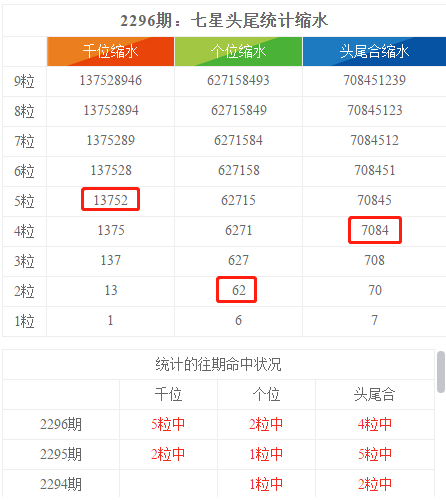Click the 13752 cell
Image resolution: width=446 pixels, height=500 pixels.
(x=110, y=199)
